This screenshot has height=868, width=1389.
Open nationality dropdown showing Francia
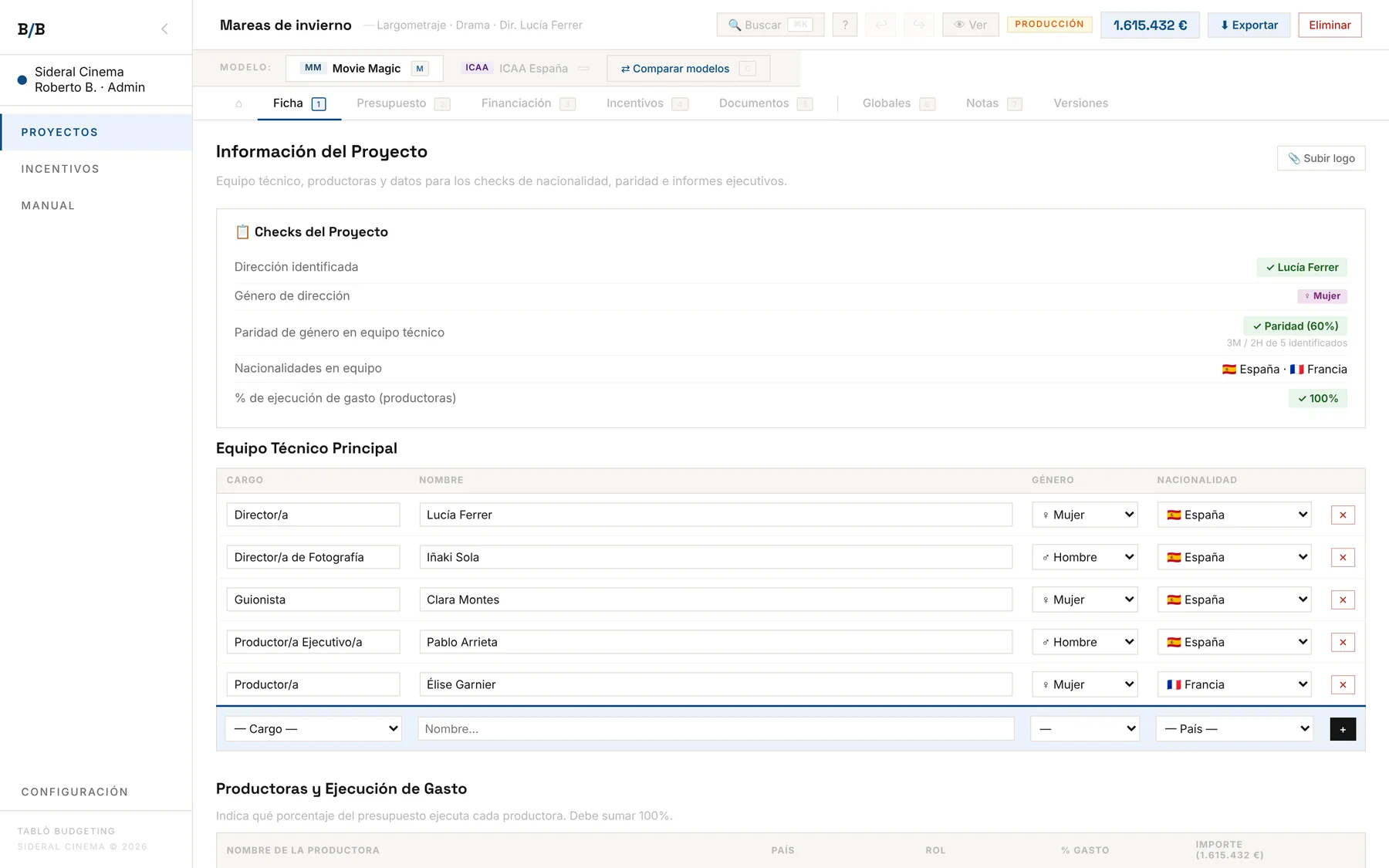pyautogui.click(x=1235, y=684)
